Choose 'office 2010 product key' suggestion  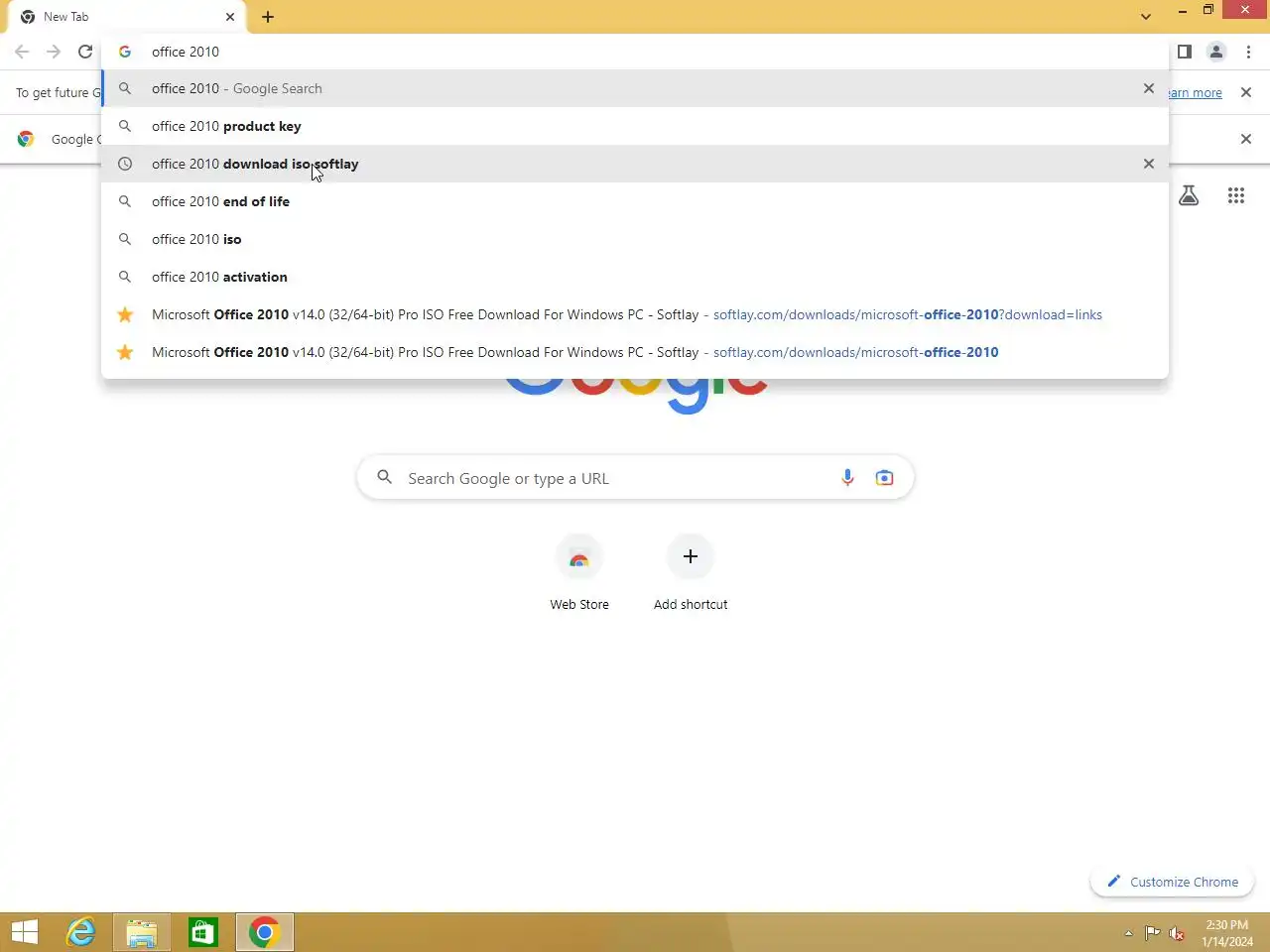(x=635, y=126)
